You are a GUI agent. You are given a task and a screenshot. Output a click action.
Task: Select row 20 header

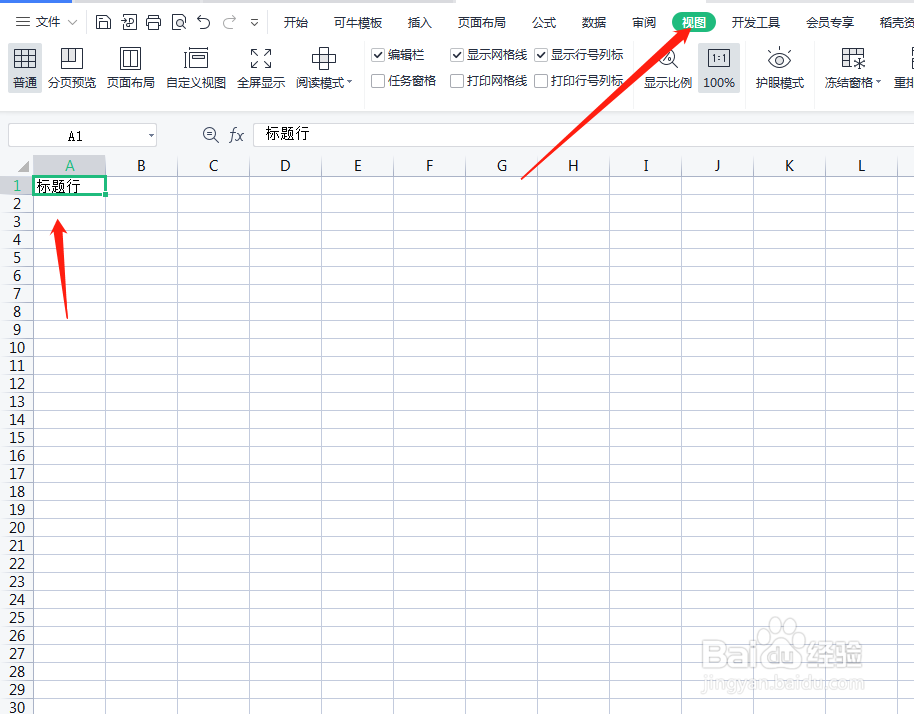click(16, 528)
